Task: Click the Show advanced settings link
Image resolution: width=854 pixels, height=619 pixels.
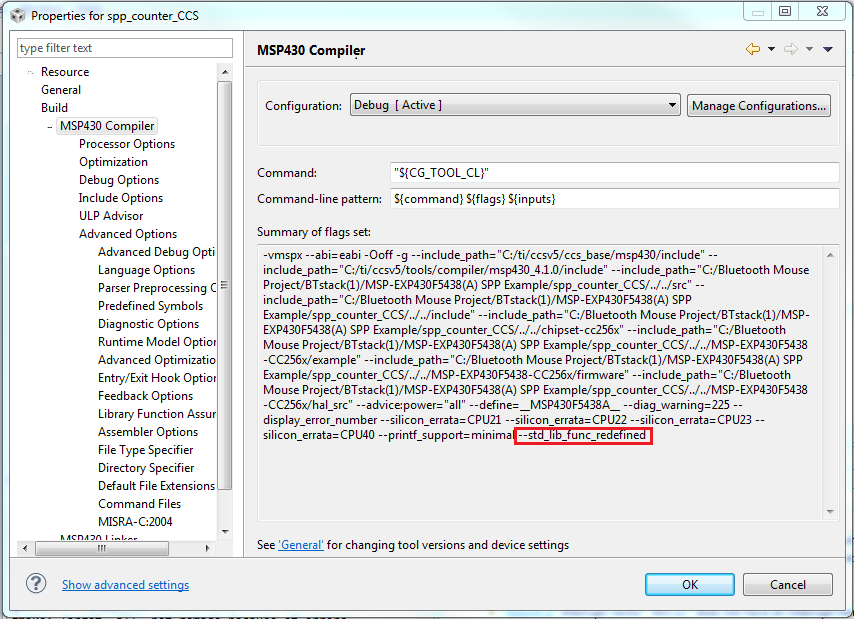Action: (x=125, y=584)
